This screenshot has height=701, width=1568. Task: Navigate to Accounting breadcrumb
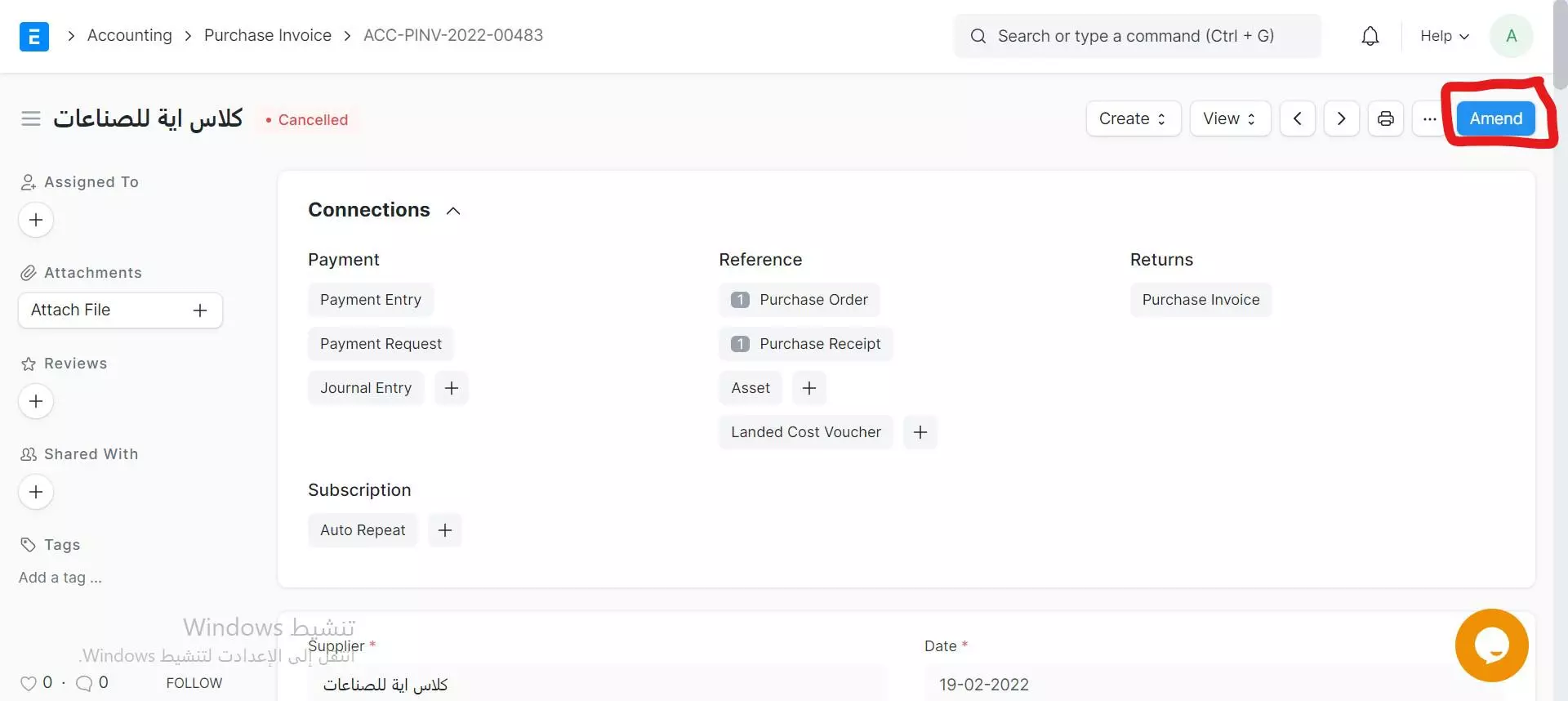(130, 35)
